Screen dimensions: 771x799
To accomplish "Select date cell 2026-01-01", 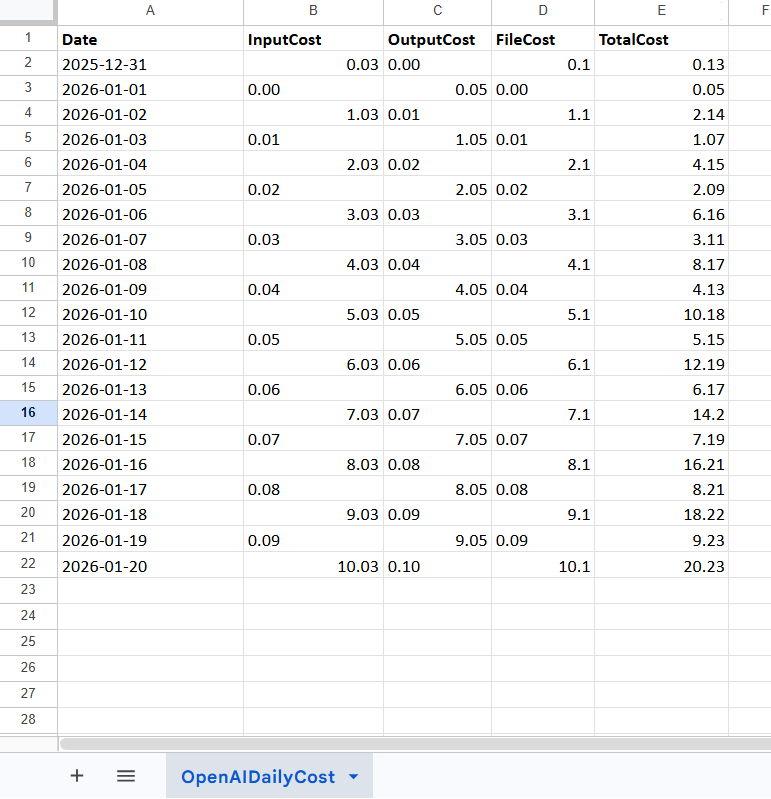I will 150,89.
